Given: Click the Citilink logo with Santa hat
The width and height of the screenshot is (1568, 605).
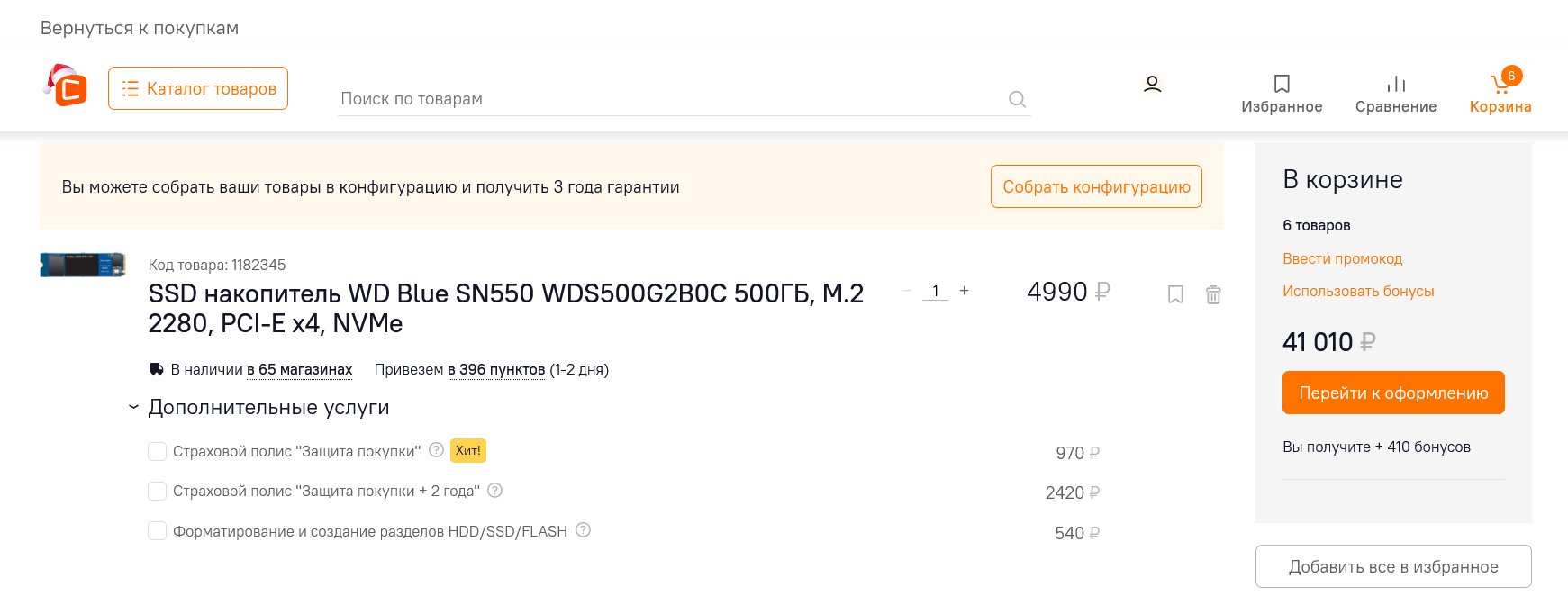Looking at the screenshot, I should (x=65, y=86).
